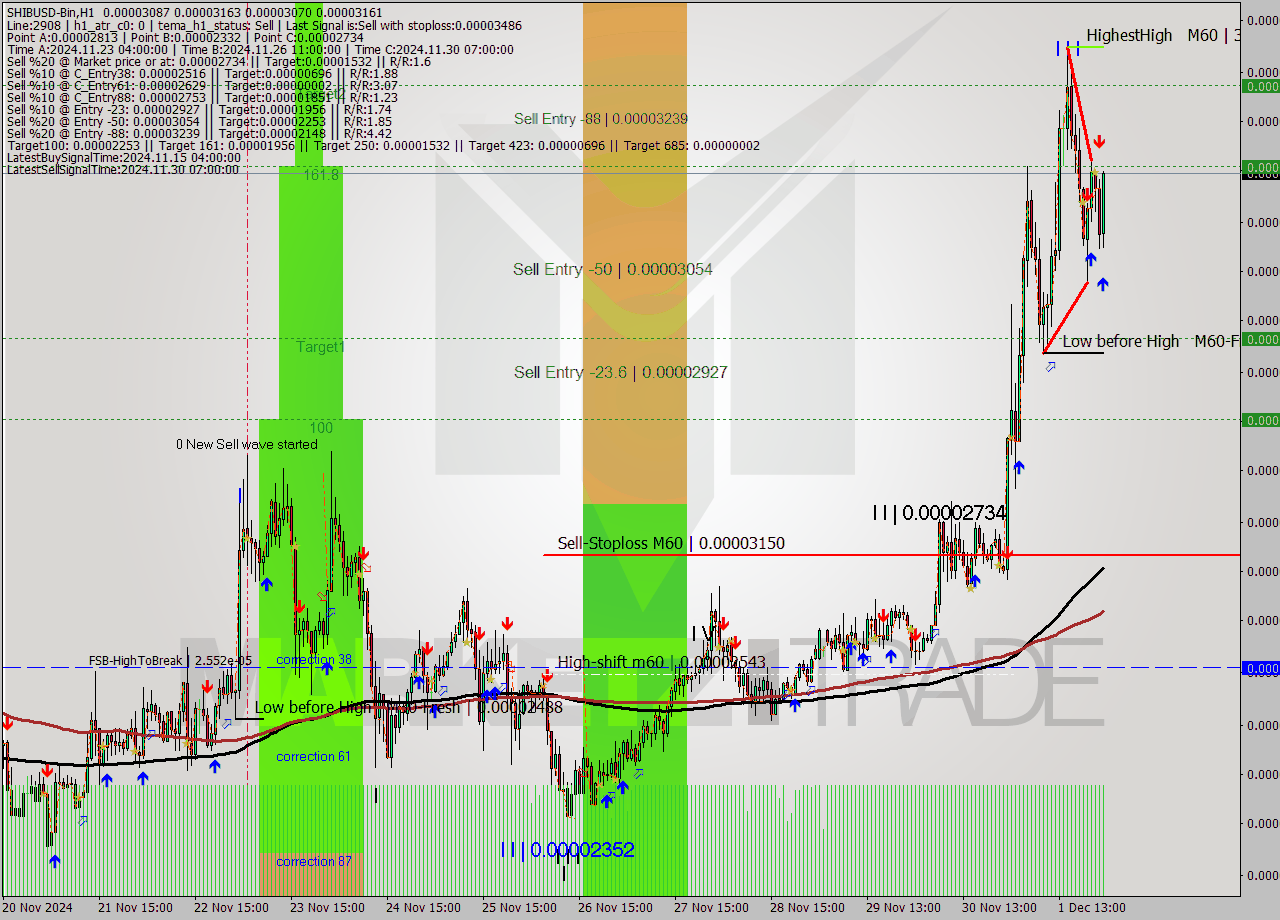Click the 'Sell %10 @ C_Entry61' line

click(x=202, y=85)
